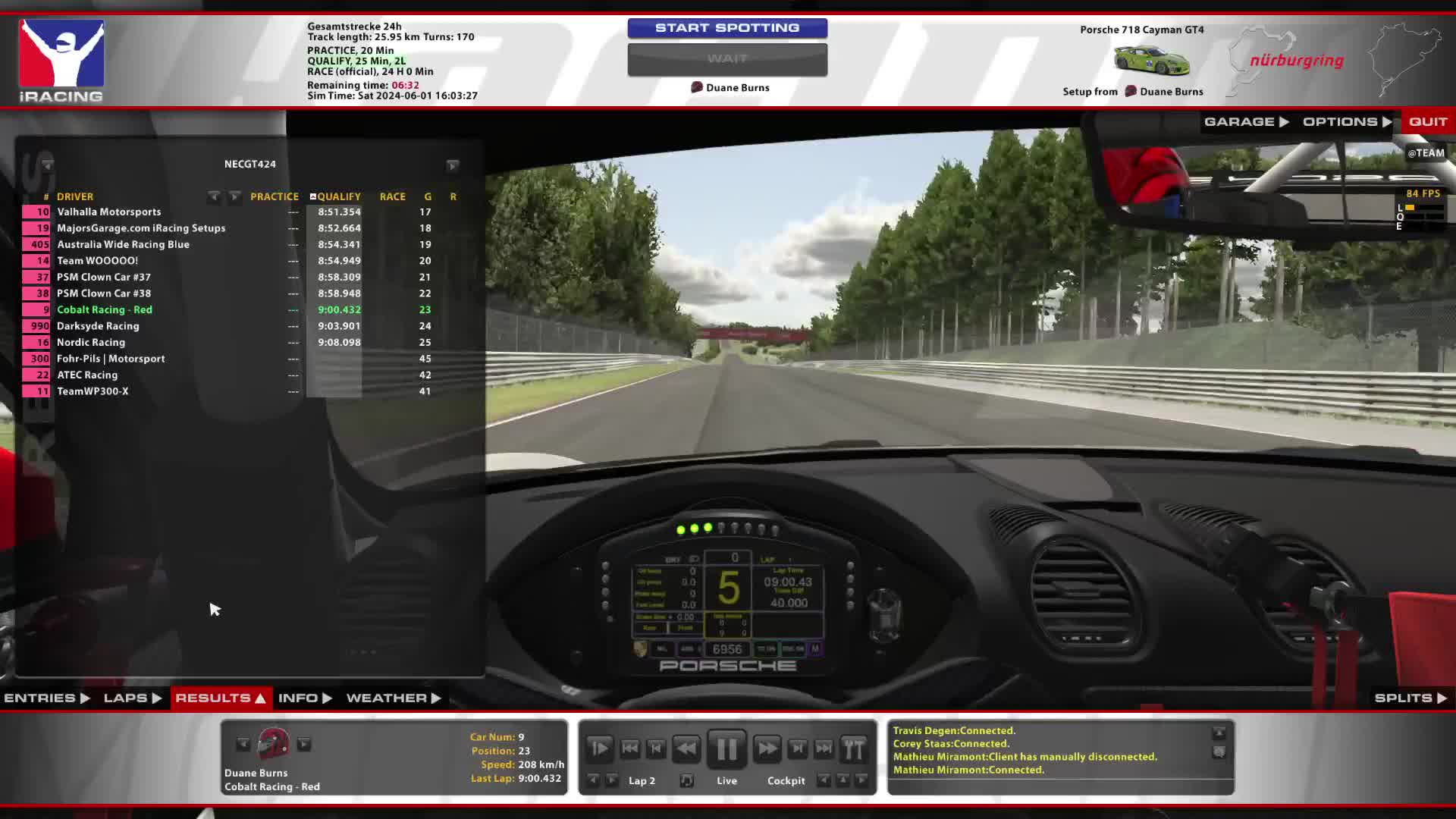Jump to replay end with skip-to-end button
The height and width of the screenshot is (819, 1456).
[x=824, y=749]
